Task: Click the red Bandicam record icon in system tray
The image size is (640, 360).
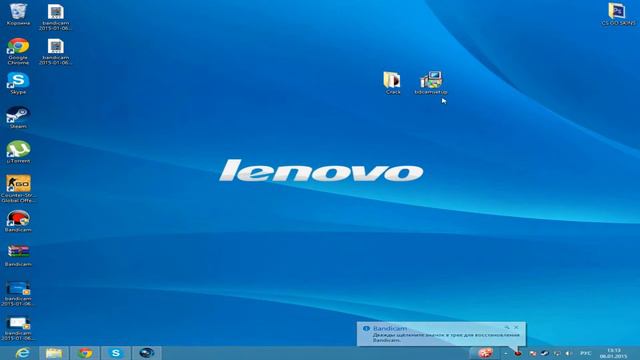Action: point(518,353)
